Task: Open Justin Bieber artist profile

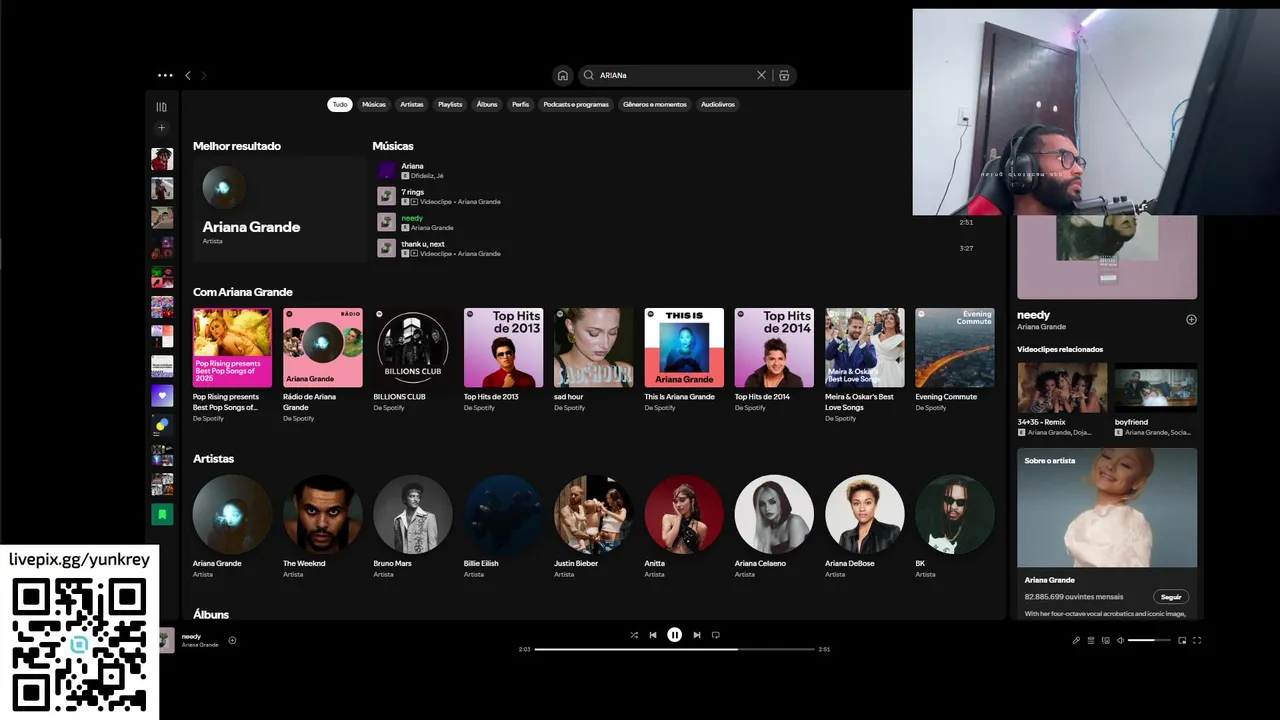Action: pyautogui.click(x=593, y=527)
